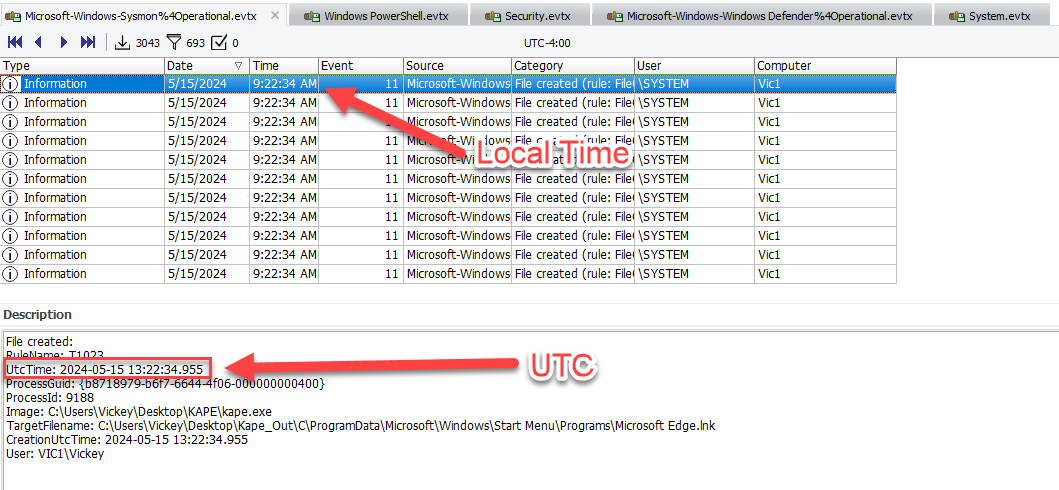The image size is (1059, 490).
Task: Go to the next event arrow
Action: click(x=63, y=42)
